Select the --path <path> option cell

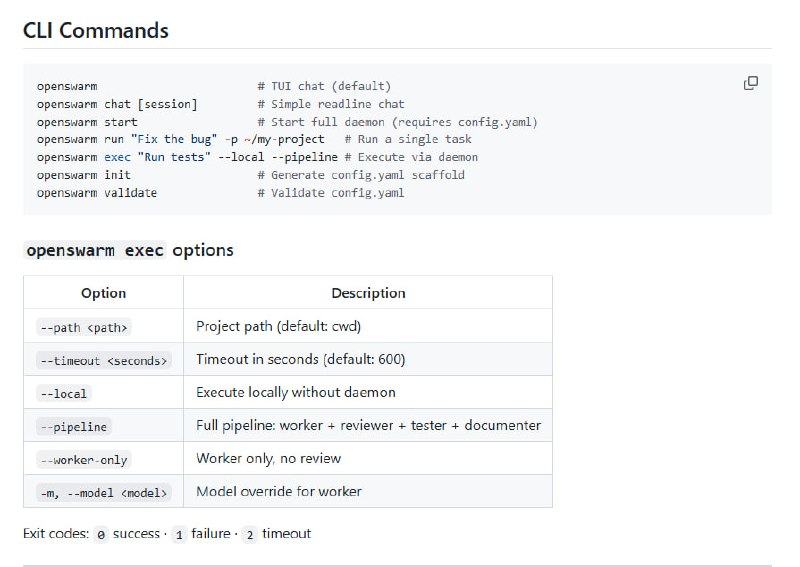coord(83,327)
